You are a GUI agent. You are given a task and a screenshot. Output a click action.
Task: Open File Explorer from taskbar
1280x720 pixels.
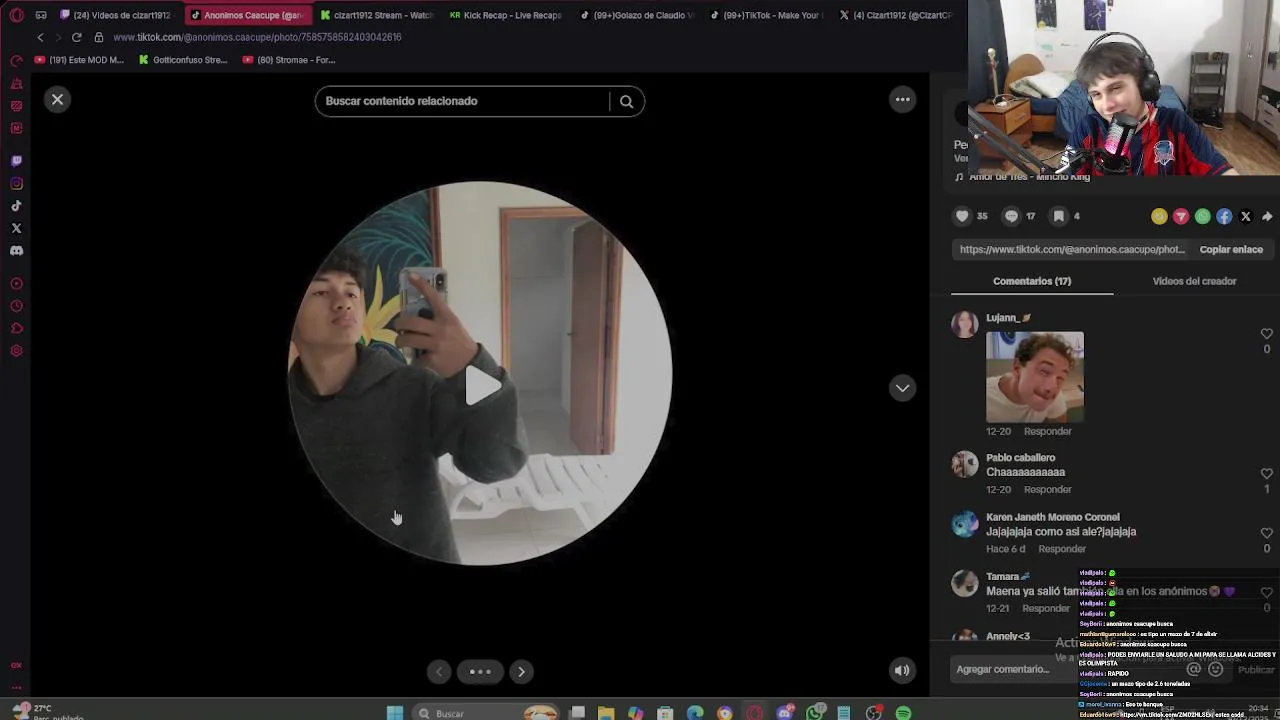click(606, 713)
